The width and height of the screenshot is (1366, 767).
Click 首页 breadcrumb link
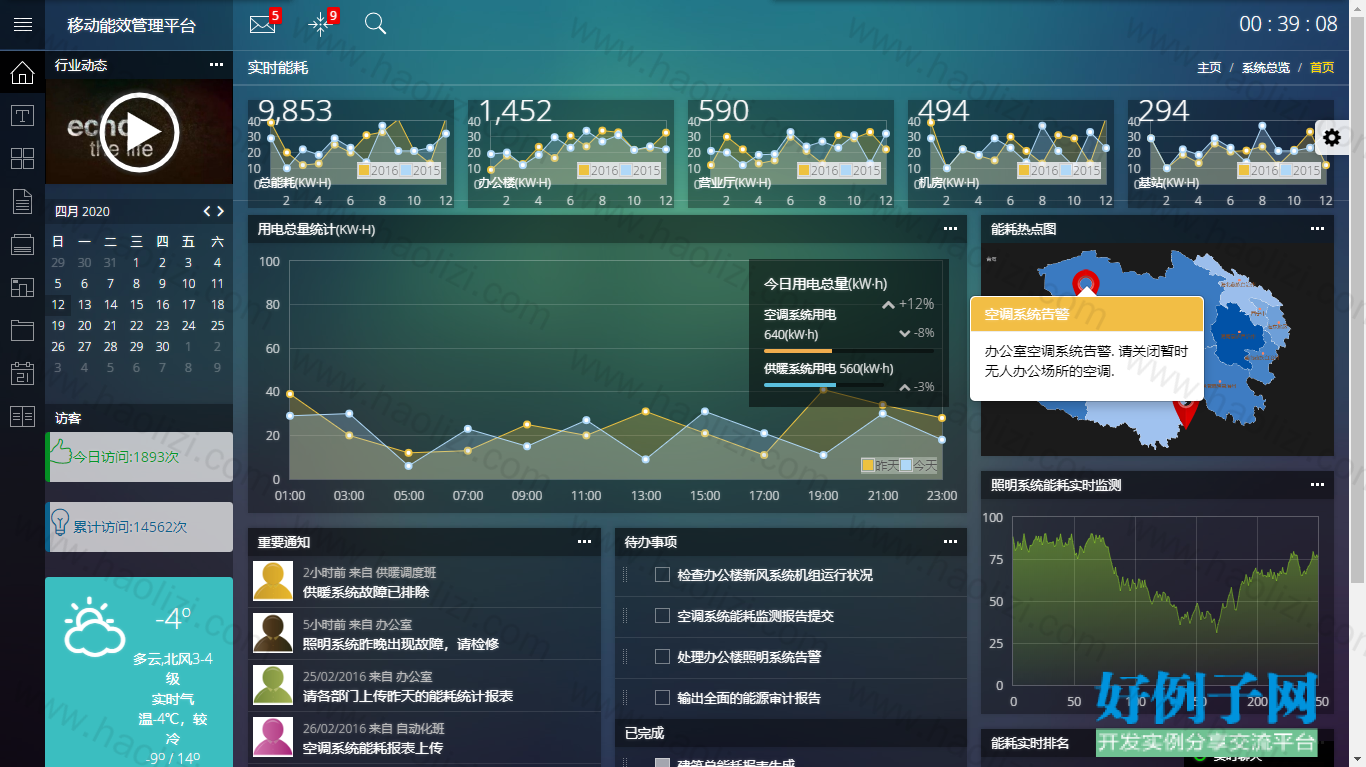coord(1322,68)
